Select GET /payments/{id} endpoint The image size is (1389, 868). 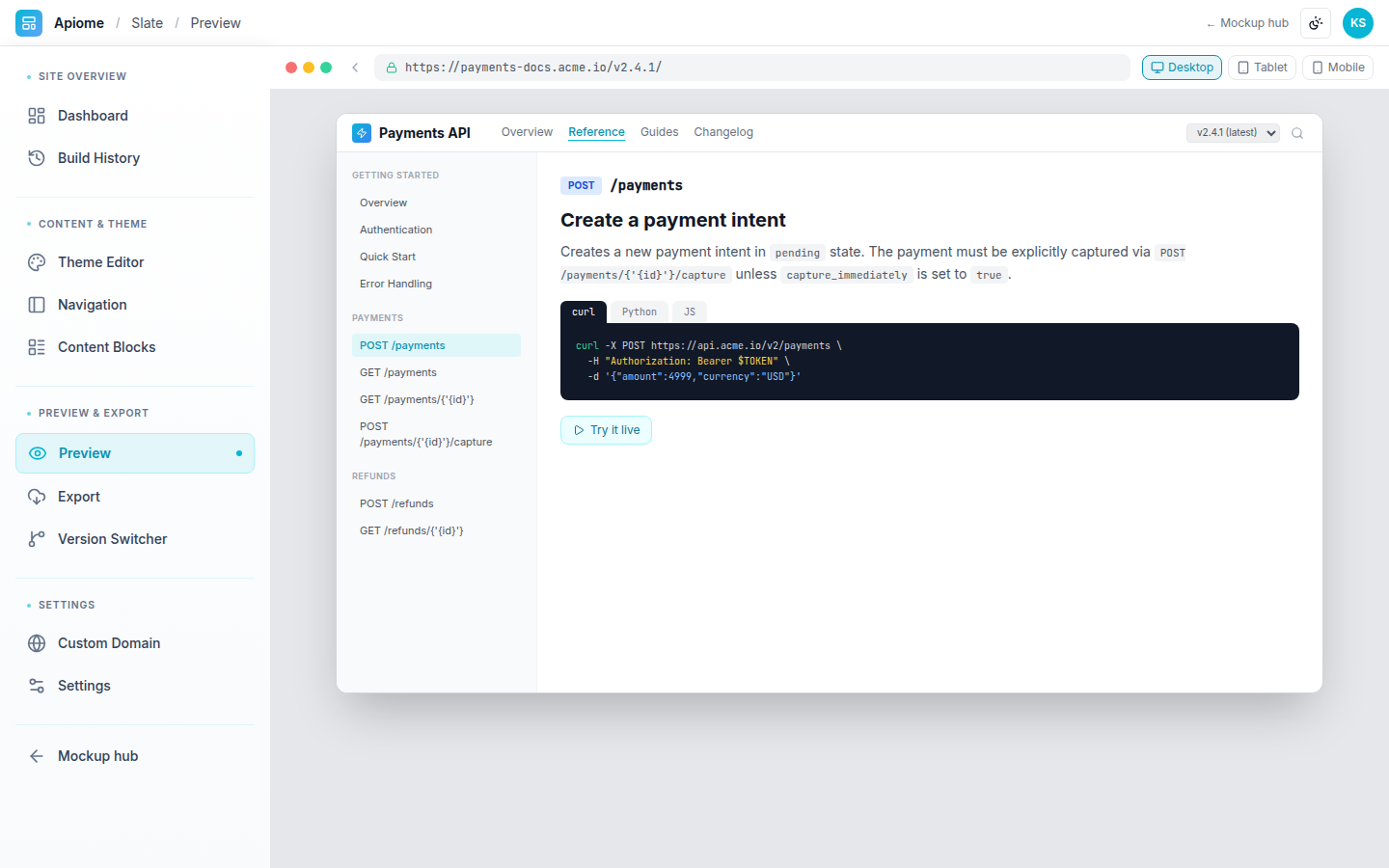click(436, 399)
